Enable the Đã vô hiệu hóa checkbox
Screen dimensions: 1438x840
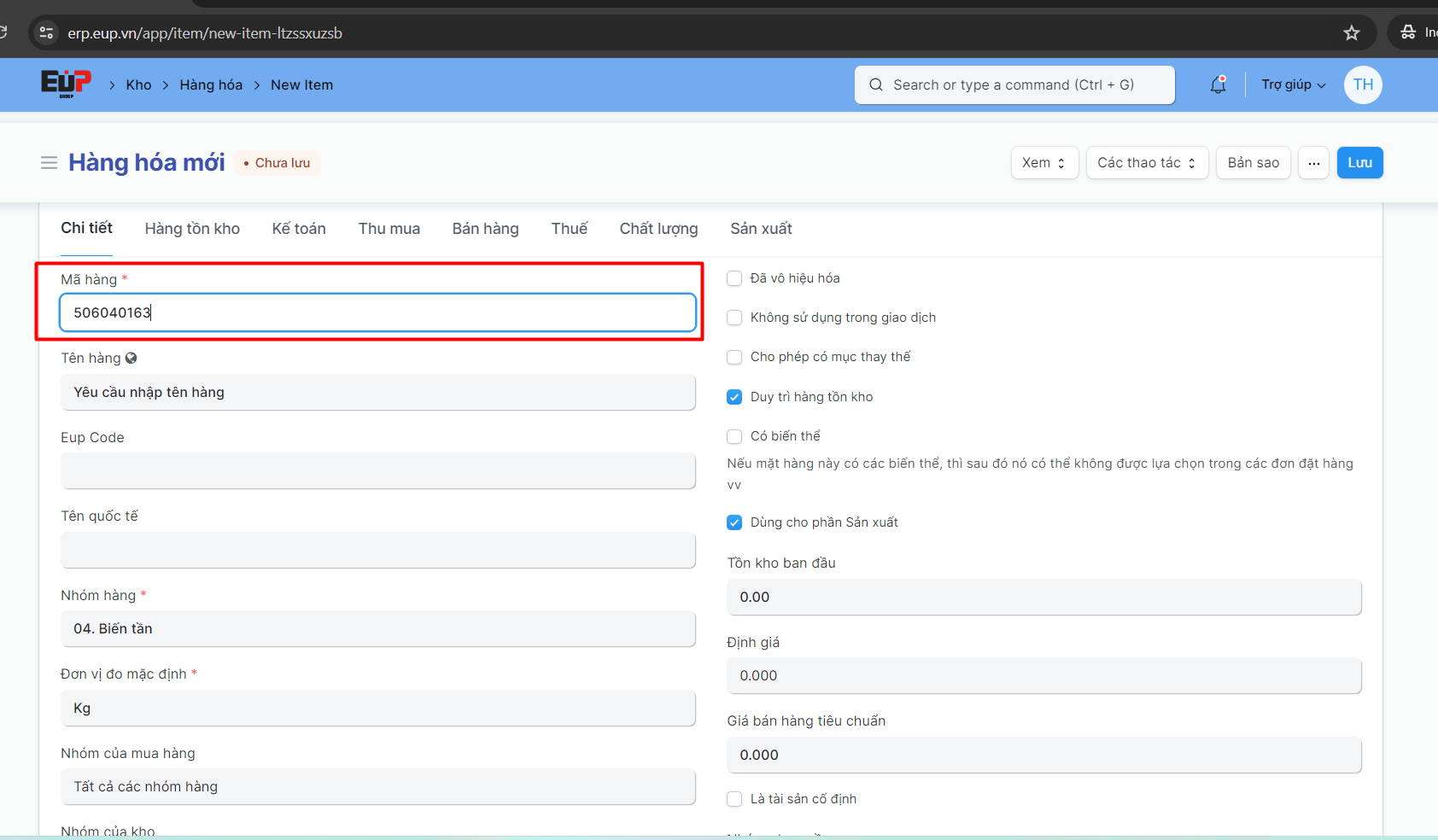(734, 278)
